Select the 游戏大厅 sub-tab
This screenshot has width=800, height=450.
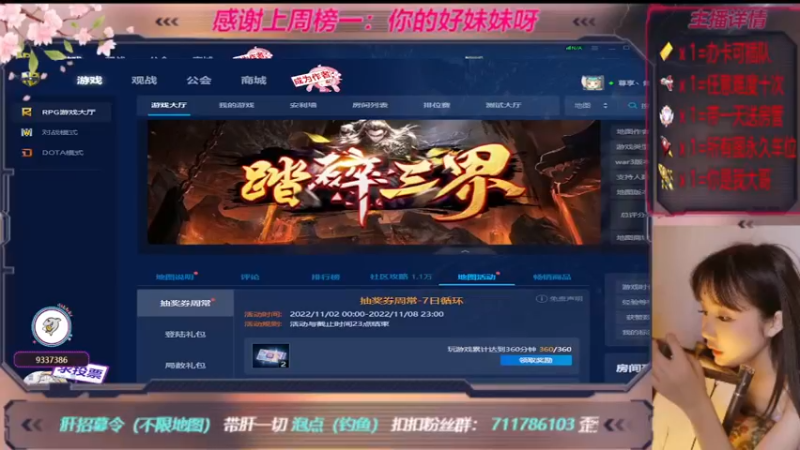click(x=169, y=105)
